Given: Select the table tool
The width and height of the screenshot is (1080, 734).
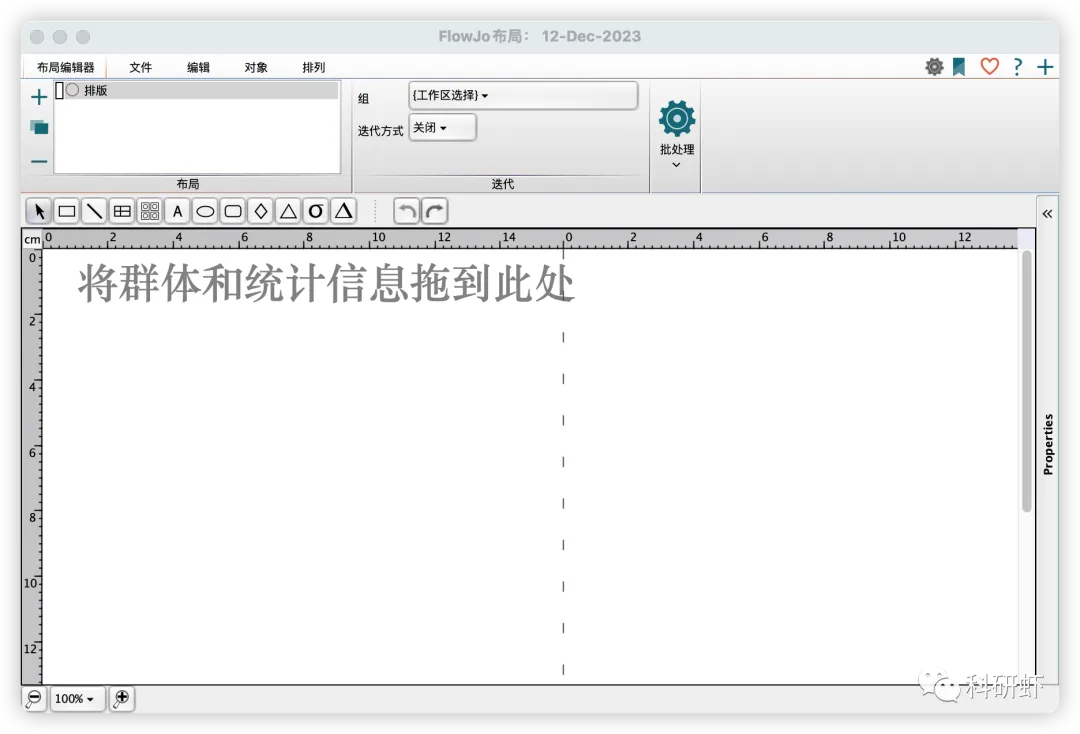Looking at the screenshot, I should (122, 211).
